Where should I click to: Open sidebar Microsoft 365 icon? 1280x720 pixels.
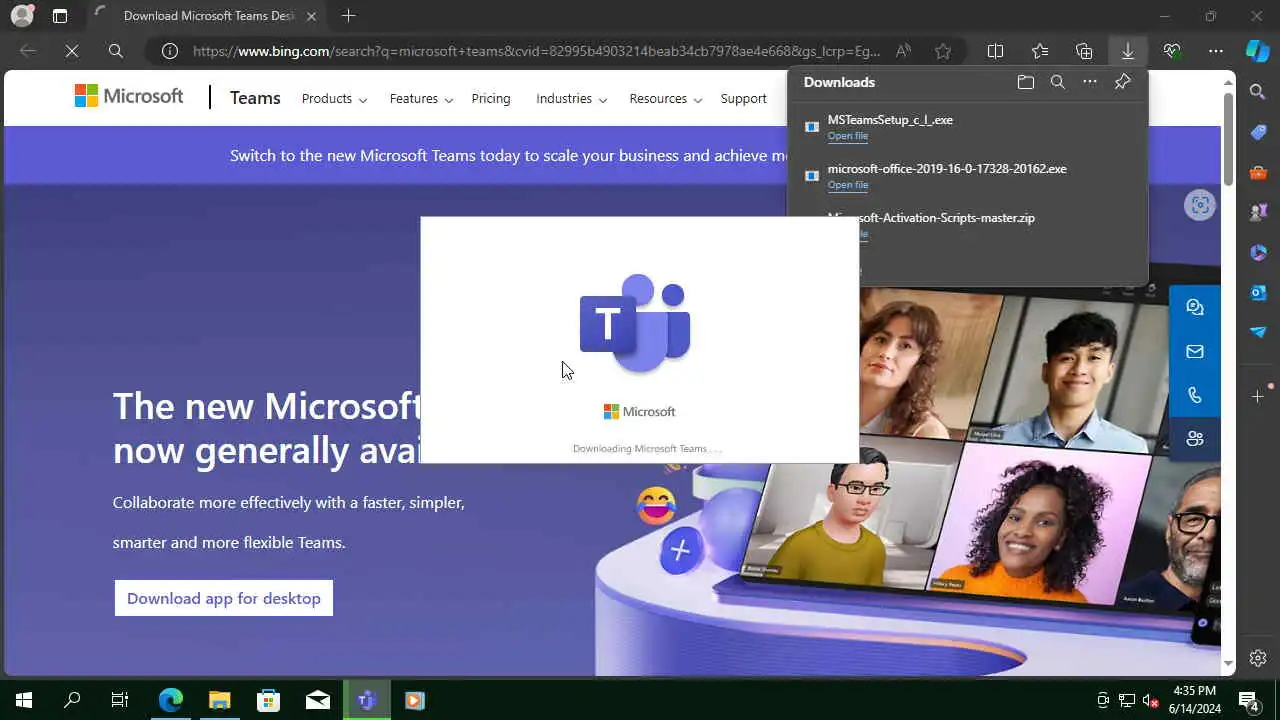tap(1258, 252)
